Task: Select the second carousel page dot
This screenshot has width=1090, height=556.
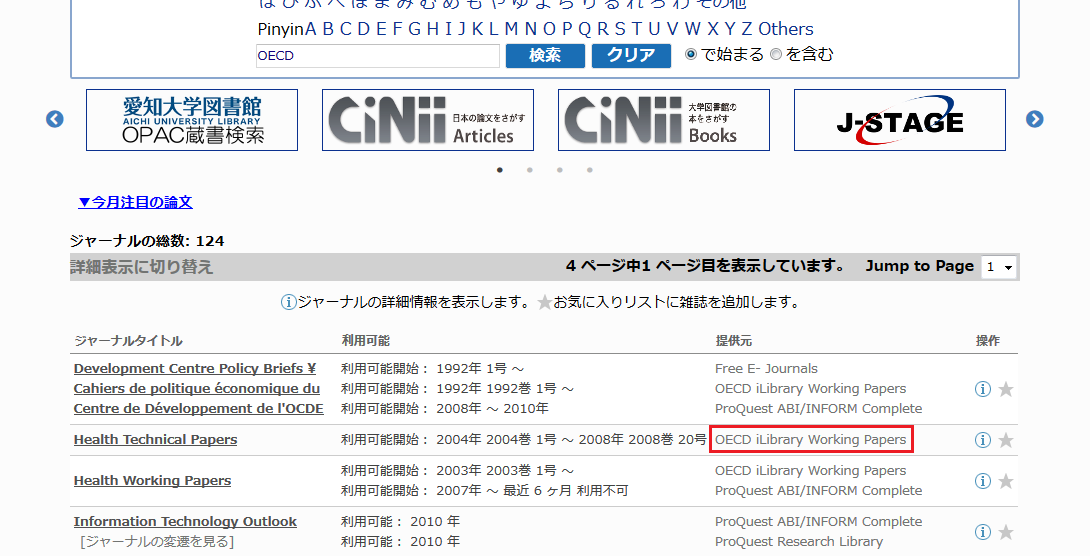Action: pyautogui.click(x=530, y=170)
